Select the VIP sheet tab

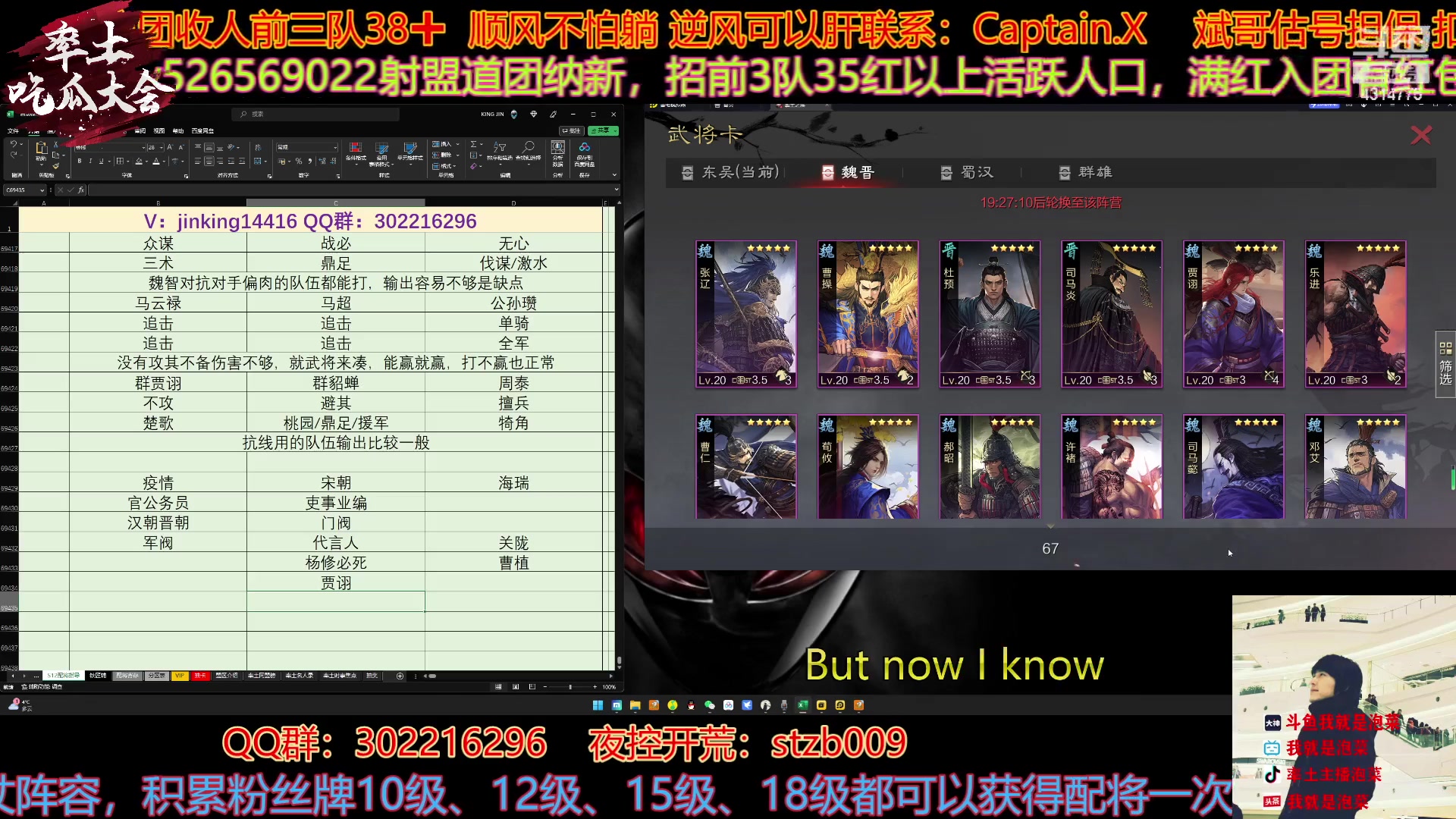(x=180, y=675)
